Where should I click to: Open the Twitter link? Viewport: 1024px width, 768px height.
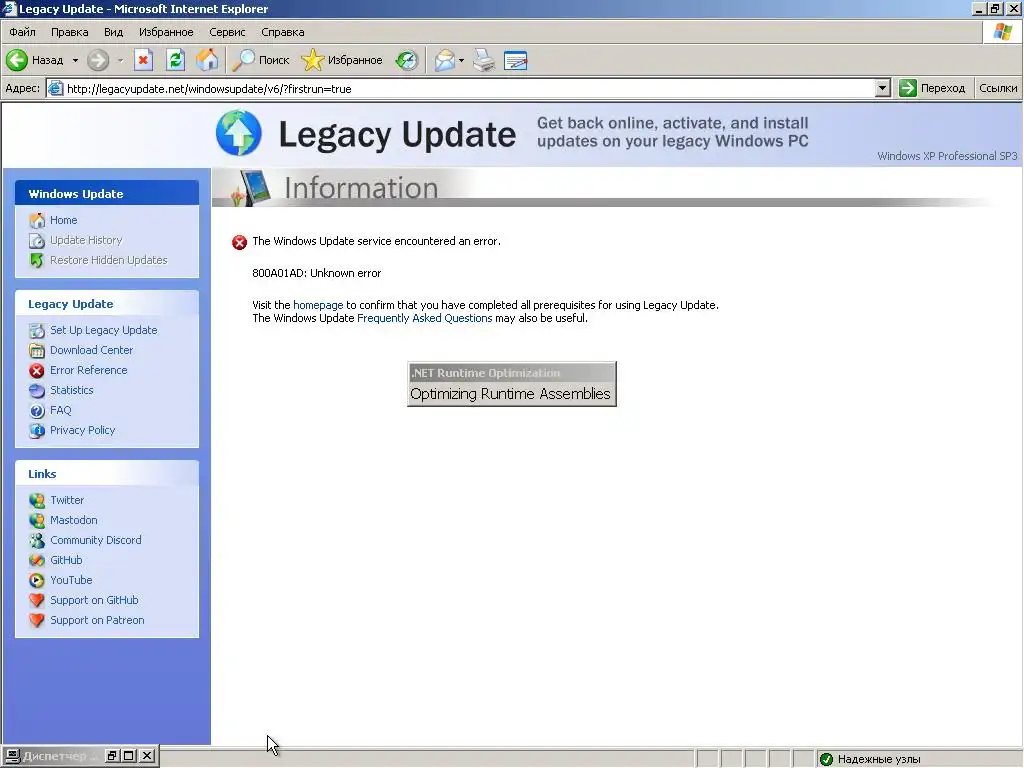[x=67, y=500]
